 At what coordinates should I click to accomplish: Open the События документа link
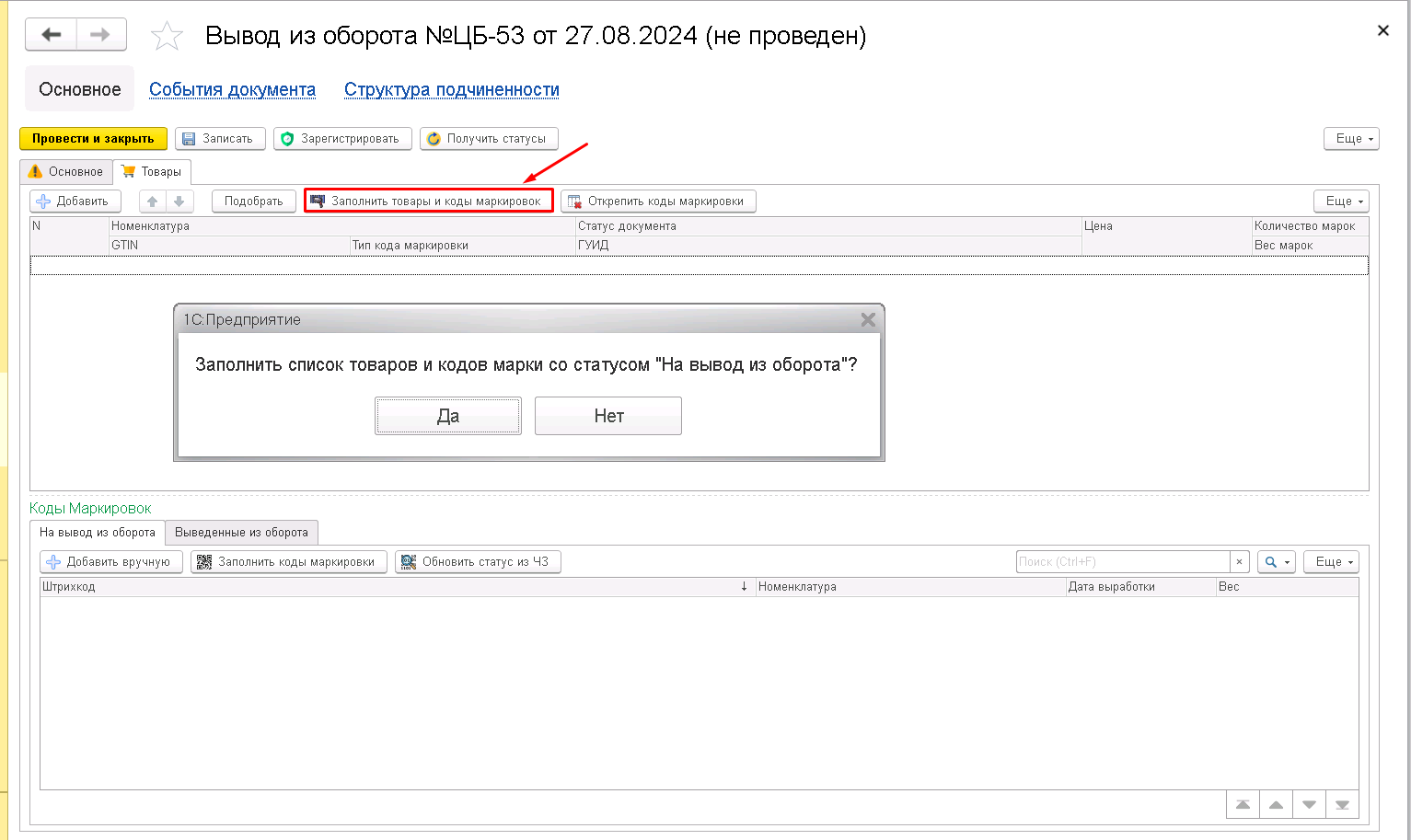pyautogui.click(x=232, y=89)
